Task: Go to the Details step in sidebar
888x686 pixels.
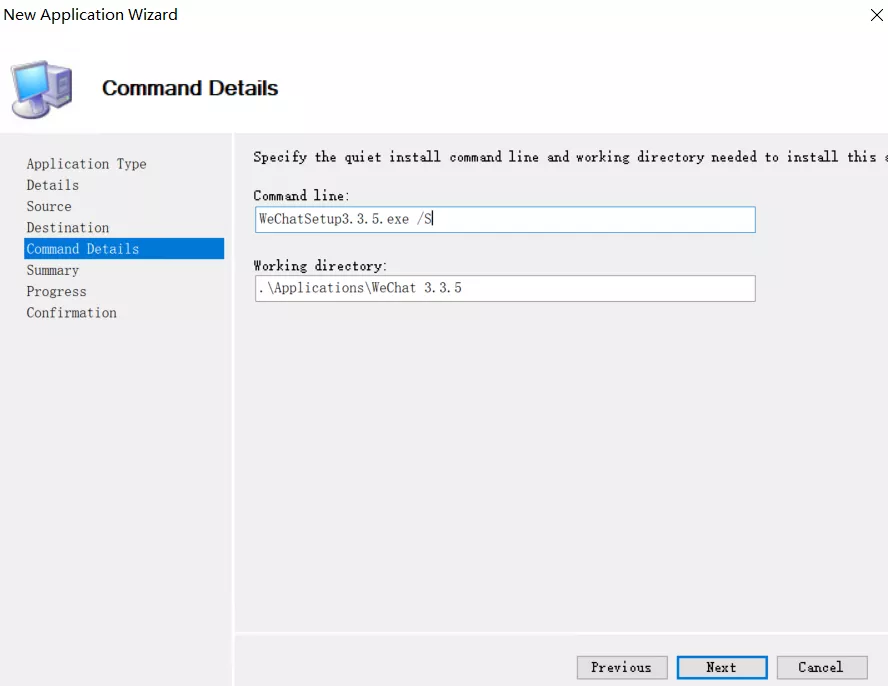Action: point(52,185)
